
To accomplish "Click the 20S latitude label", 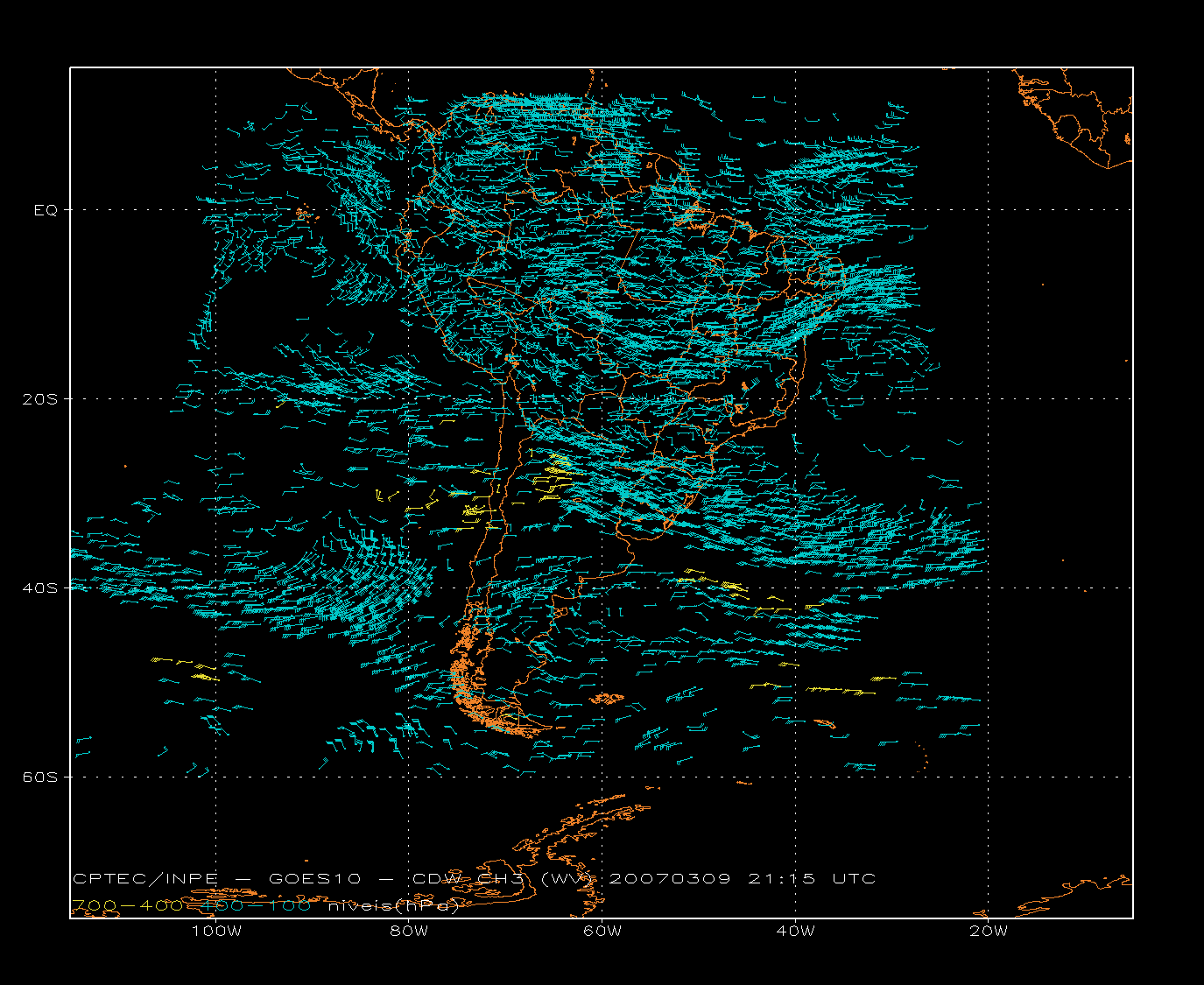I will pos(40,399).
